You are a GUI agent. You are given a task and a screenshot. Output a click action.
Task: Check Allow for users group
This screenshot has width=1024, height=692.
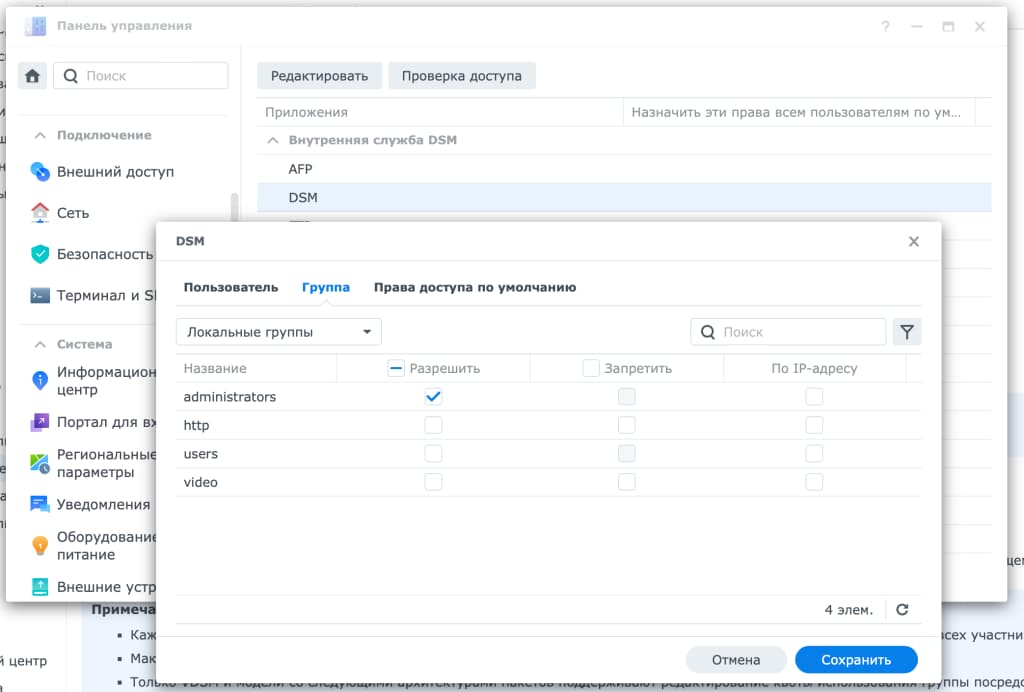coord(433,454)
